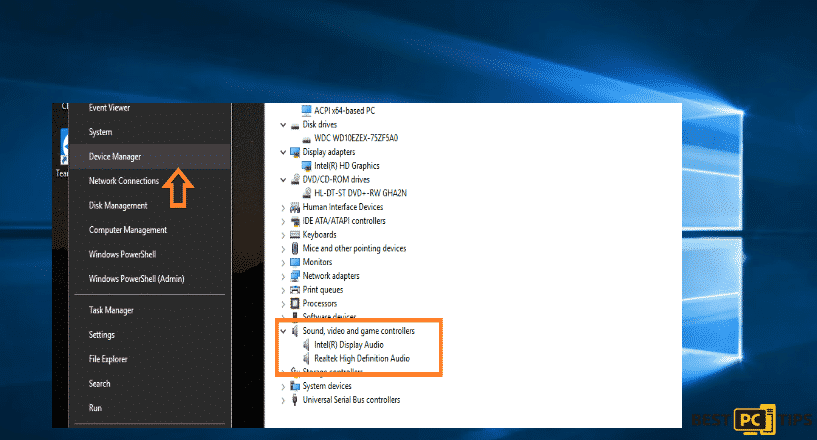Expand the Keyboards node

pyautogui.click(x=283, y=235)
